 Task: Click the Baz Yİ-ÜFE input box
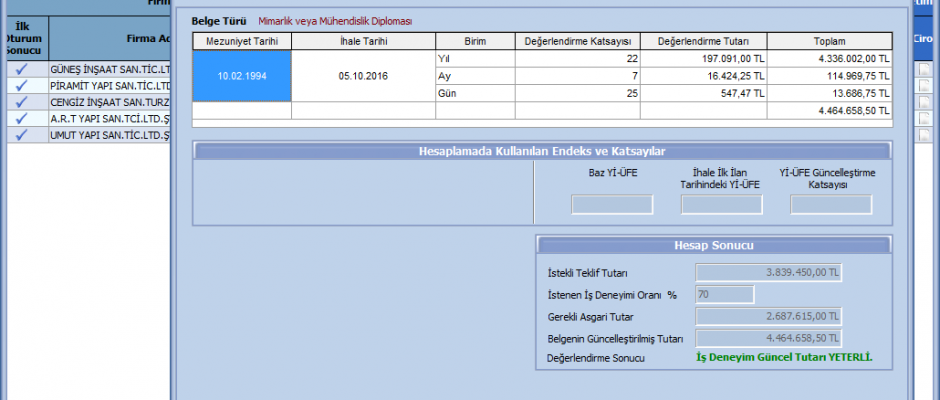(x=612, y=205)
